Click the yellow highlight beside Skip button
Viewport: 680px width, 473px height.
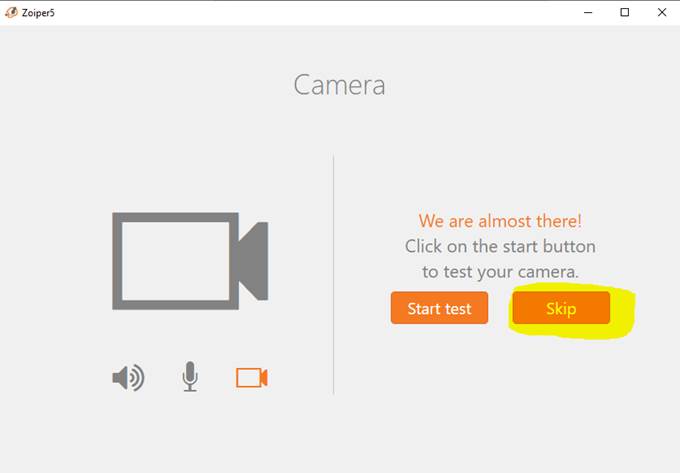tap(623, 310)
